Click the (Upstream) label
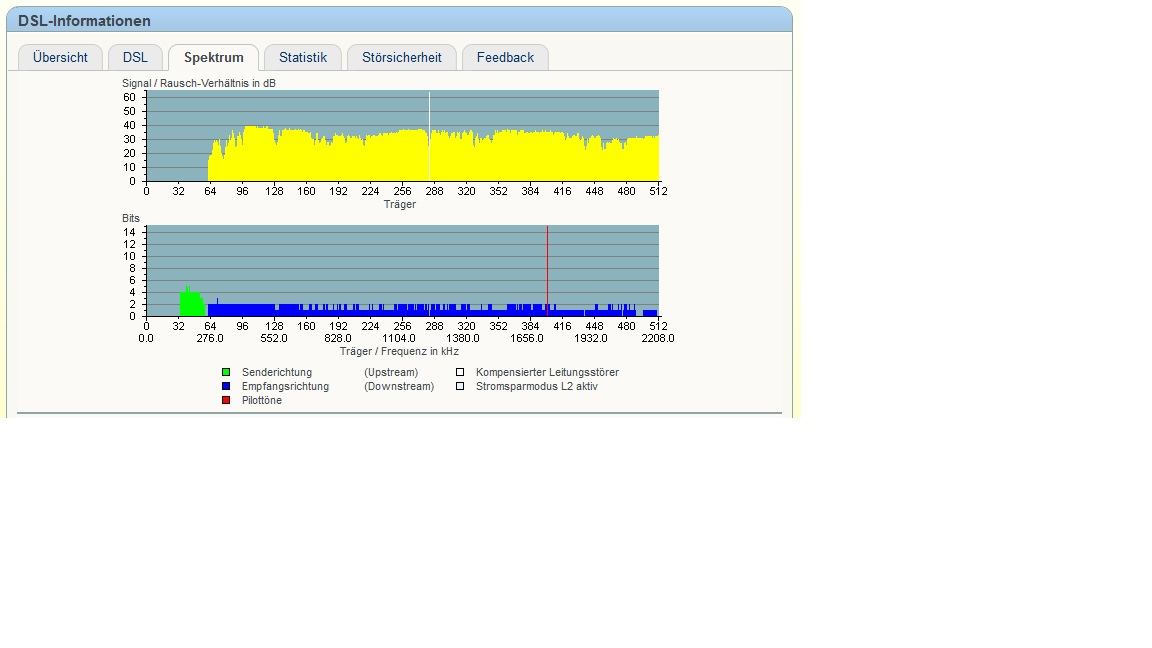Viewport: 1152px width, 648px height. coord(391,372)
